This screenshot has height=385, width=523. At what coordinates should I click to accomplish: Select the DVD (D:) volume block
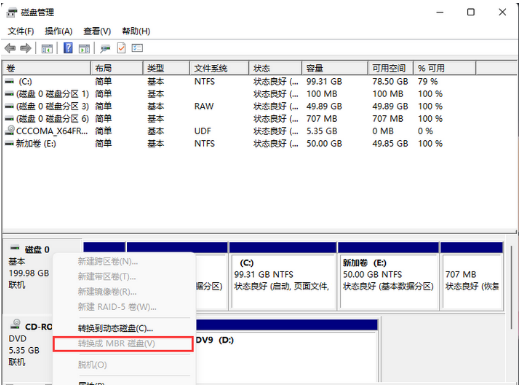coord(287,350)
